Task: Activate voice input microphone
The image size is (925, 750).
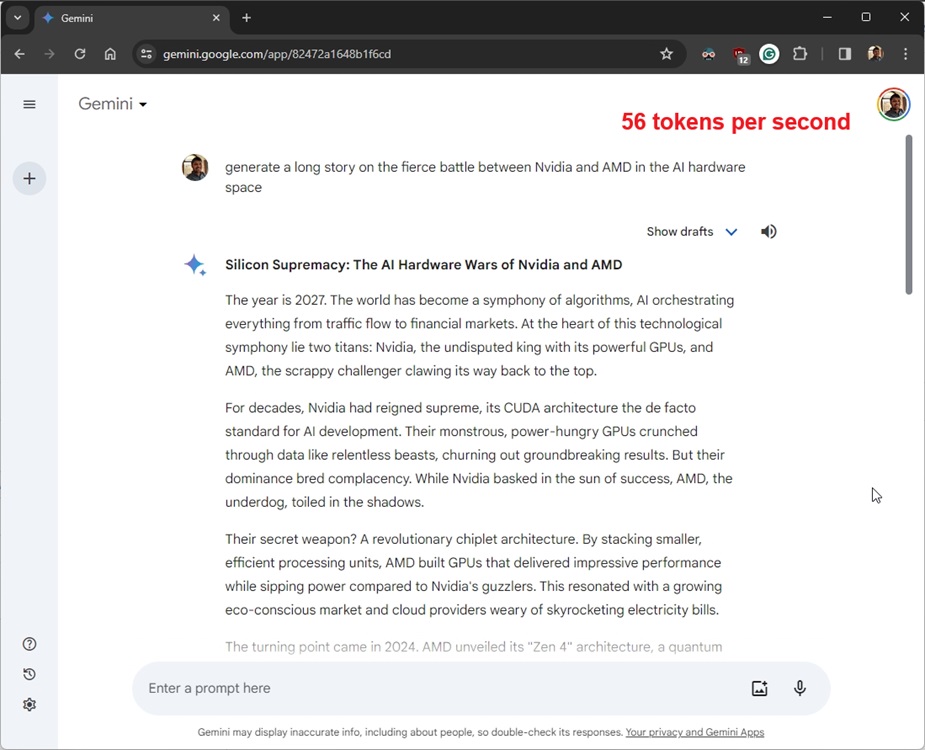Action: pyautogui.click(x=799, y=688)
